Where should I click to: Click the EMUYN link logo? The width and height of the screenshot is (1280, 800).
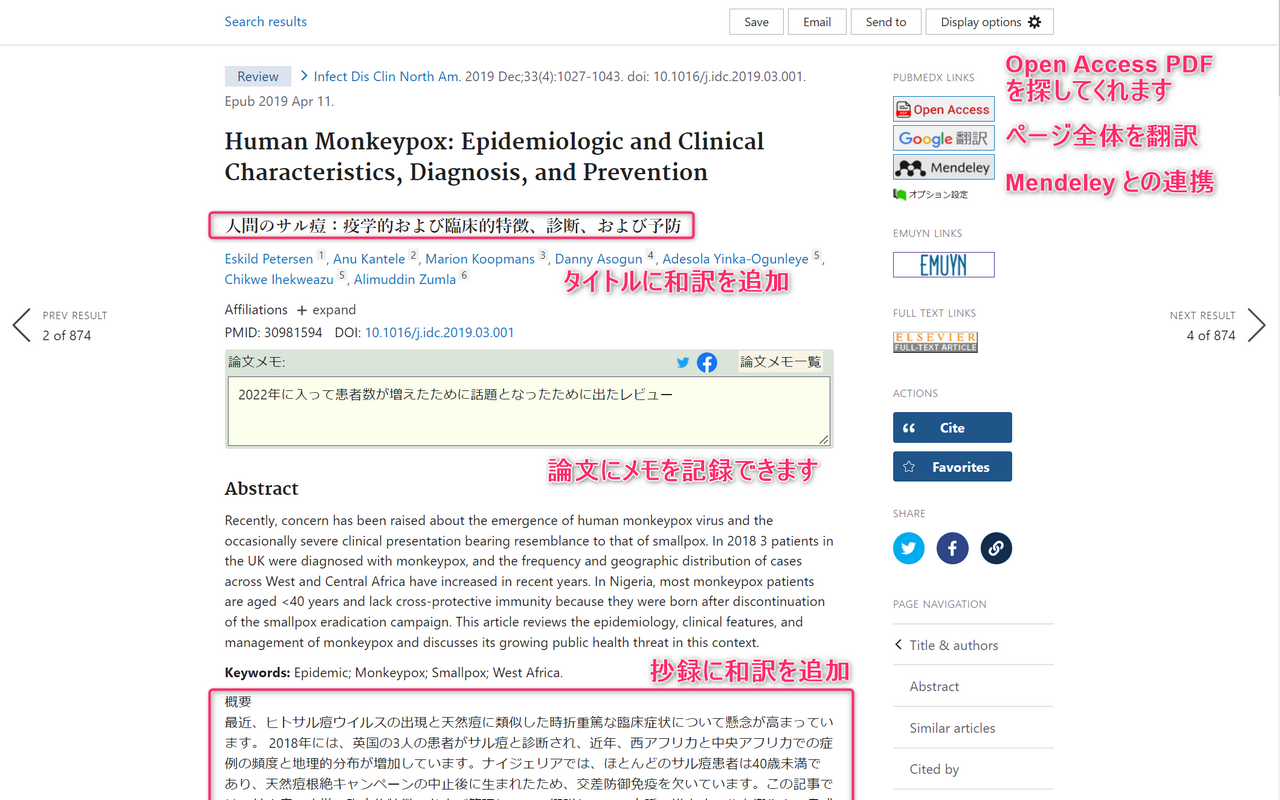[944, 264]
